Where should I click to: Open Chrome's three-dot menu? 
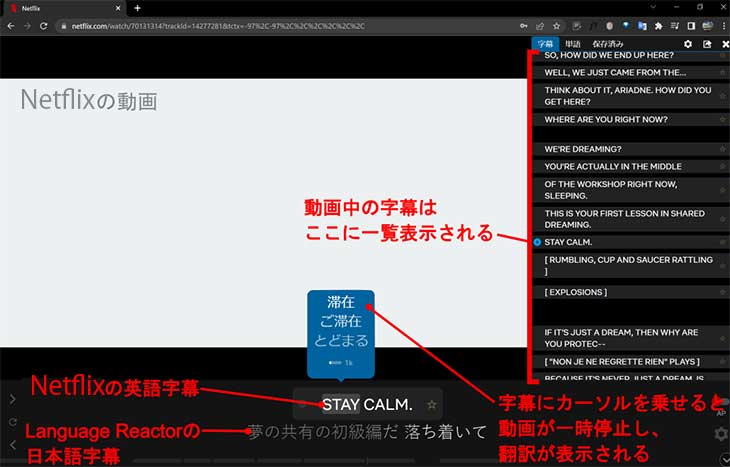pyautogui.click(x=723, y=26)
